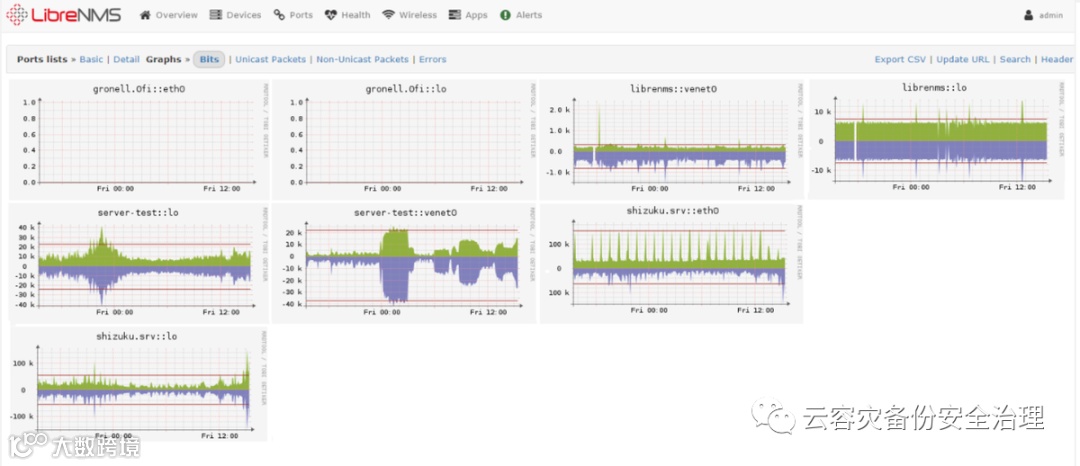Open the gronell.0fi::eth0 graph
This screenshot has width=1080, height=466.
point(139,140)
